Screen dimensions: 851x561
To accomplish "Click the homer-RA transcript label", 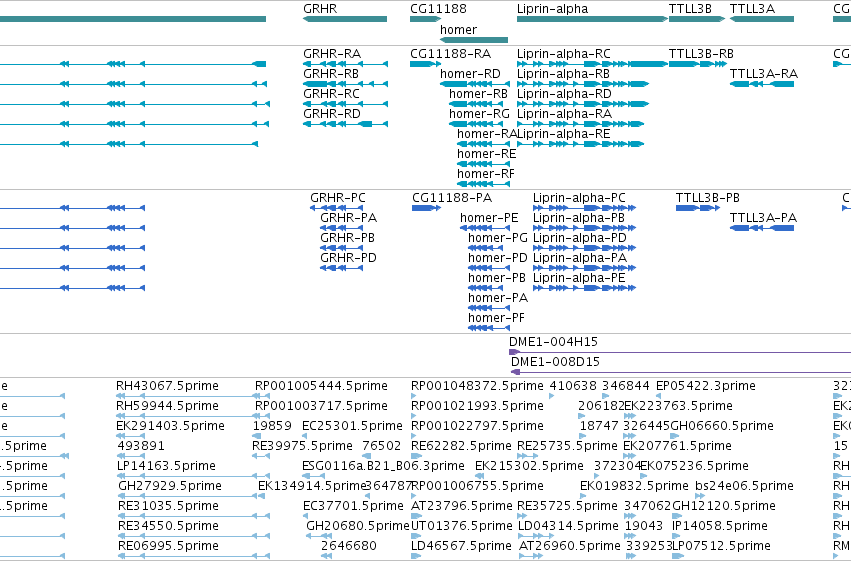I will point(487,133).
